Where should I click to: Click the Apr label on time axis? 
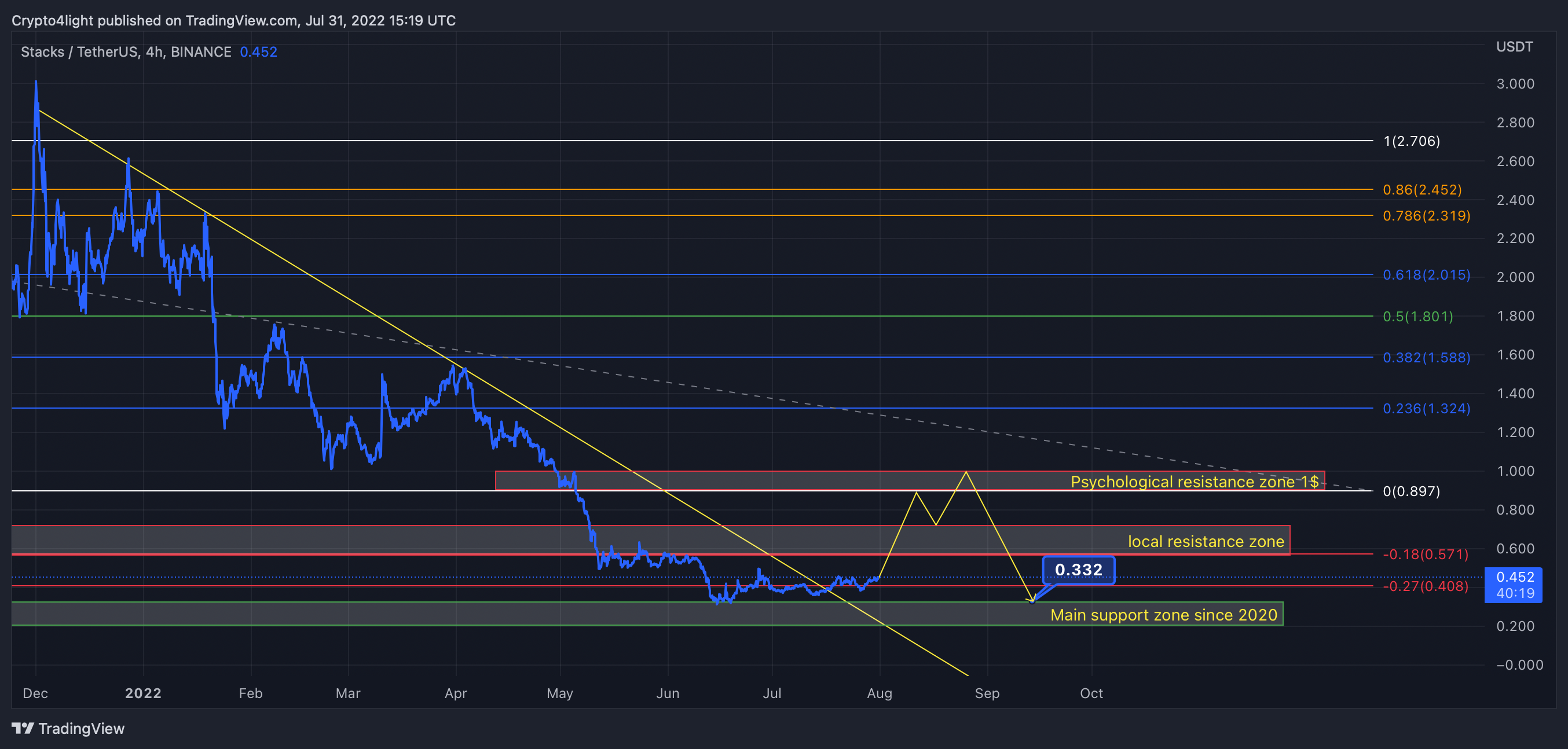(456, 693)
